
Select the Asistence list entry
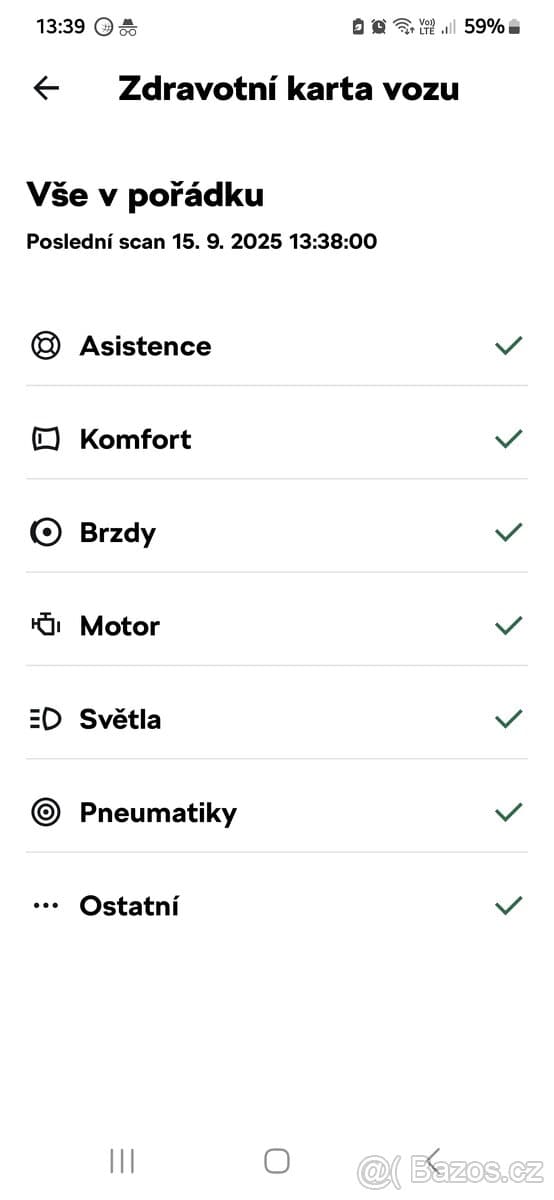(x=277, y=346)
